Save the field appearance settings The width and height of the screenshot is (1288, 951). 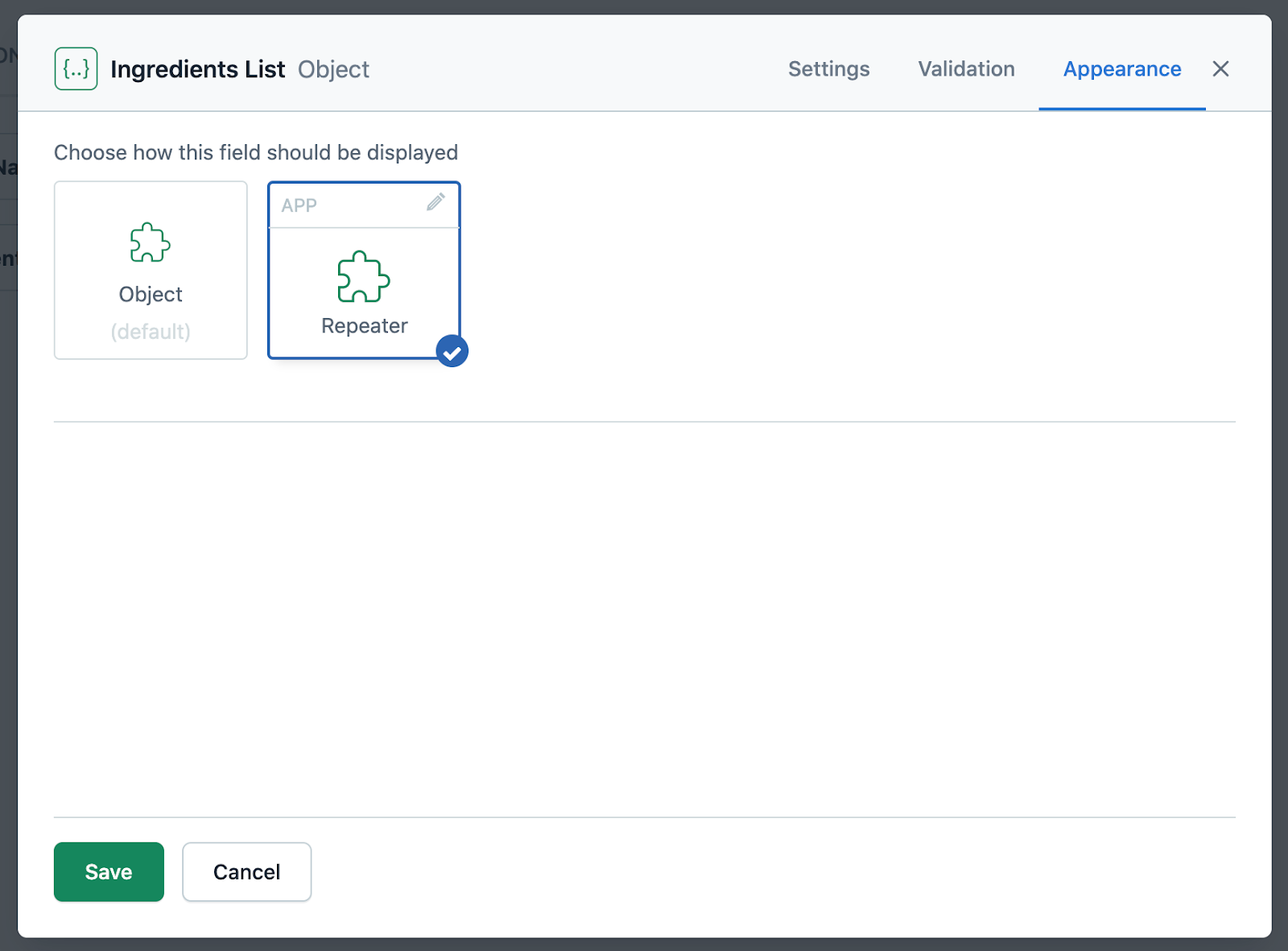(108, 871)
